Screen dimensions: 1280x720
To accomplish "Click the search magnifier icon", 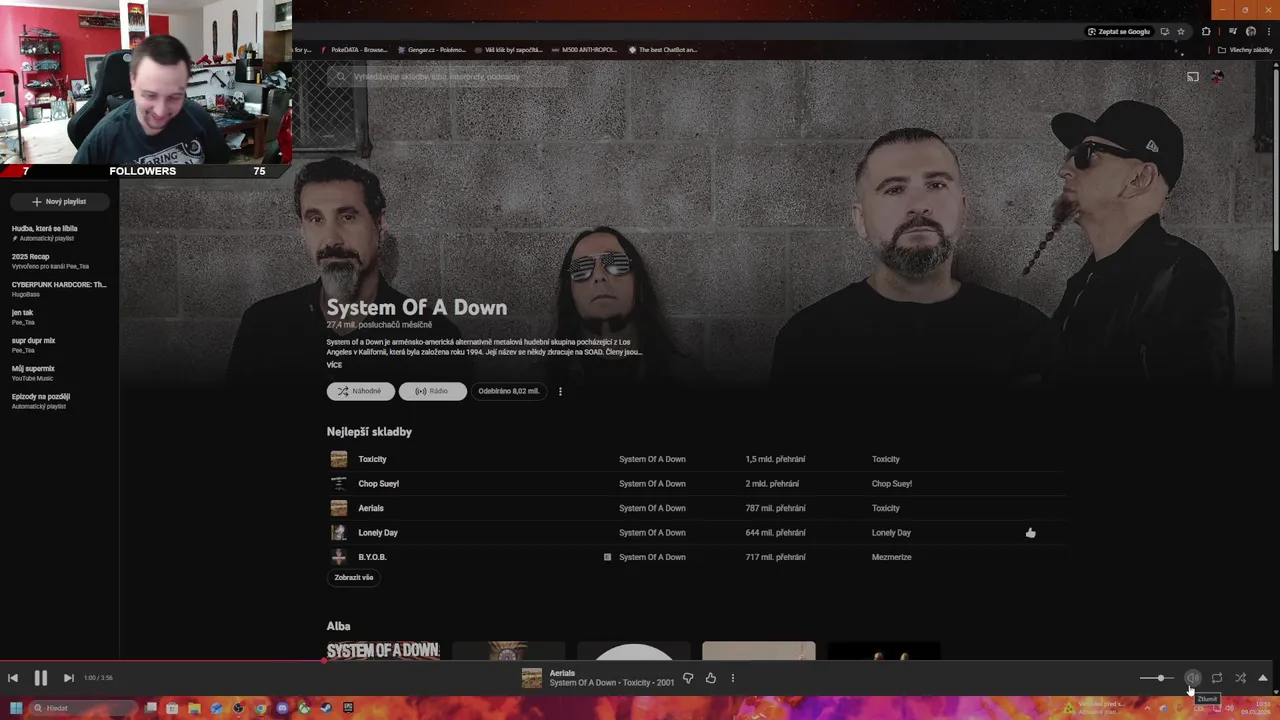I will click(x=341, y=77).
